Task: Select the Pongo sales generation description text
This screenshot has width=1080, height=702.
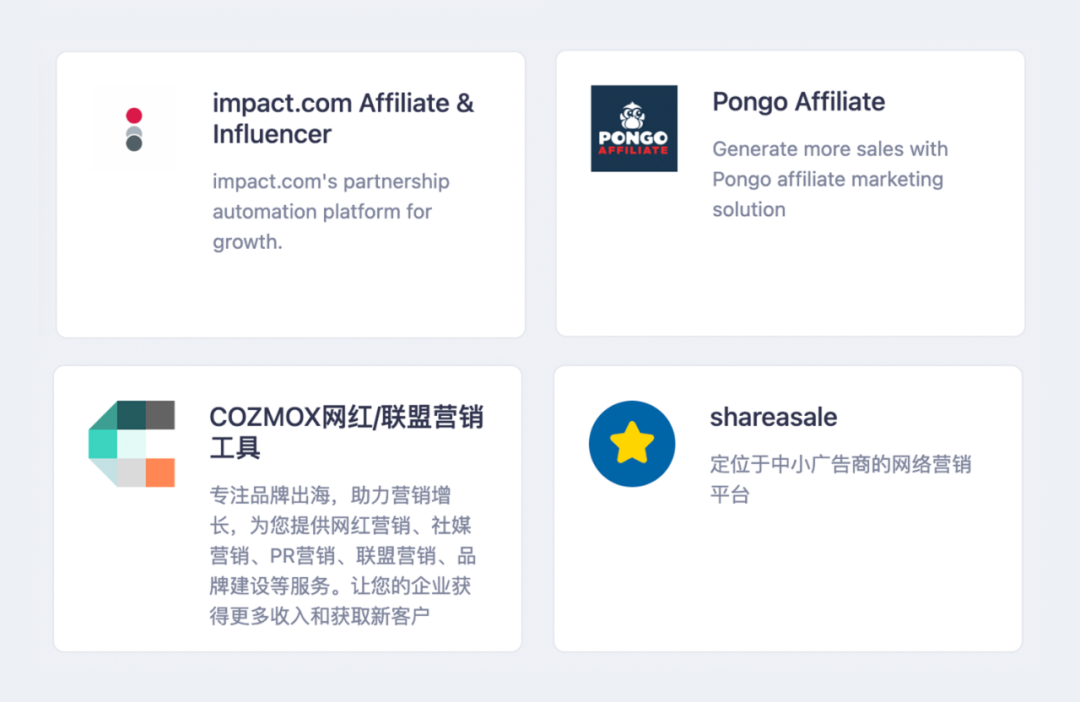Action: [830, 179]
